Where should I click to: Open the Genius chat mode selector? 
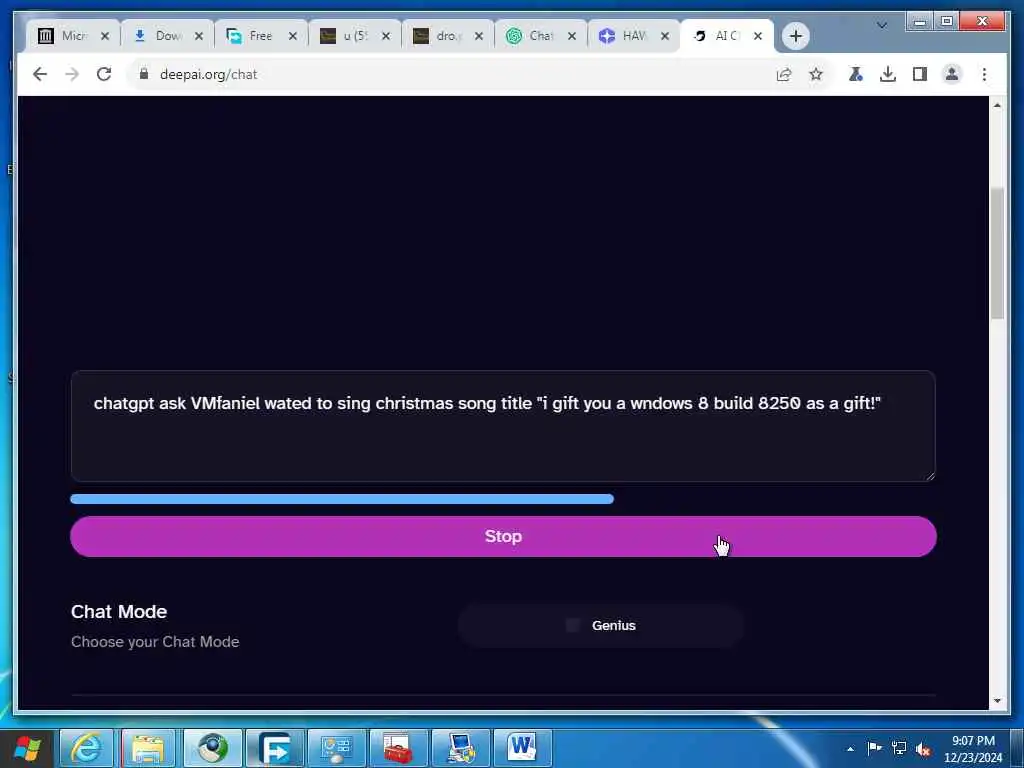[601, 625]
